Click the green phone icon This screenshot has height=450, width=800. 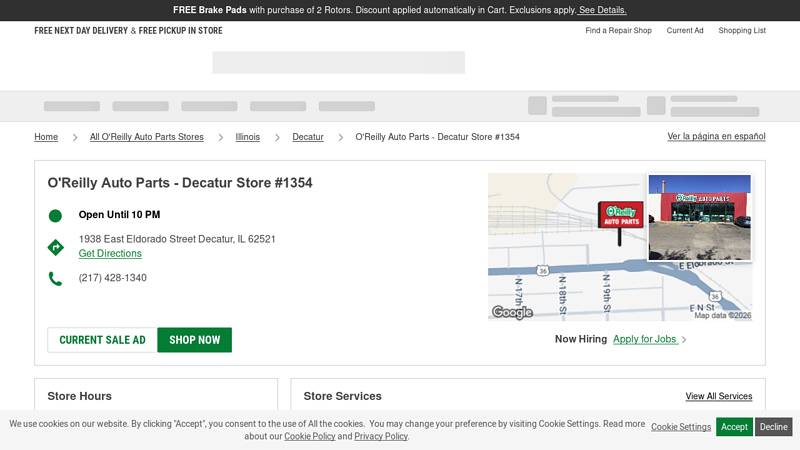55,279
